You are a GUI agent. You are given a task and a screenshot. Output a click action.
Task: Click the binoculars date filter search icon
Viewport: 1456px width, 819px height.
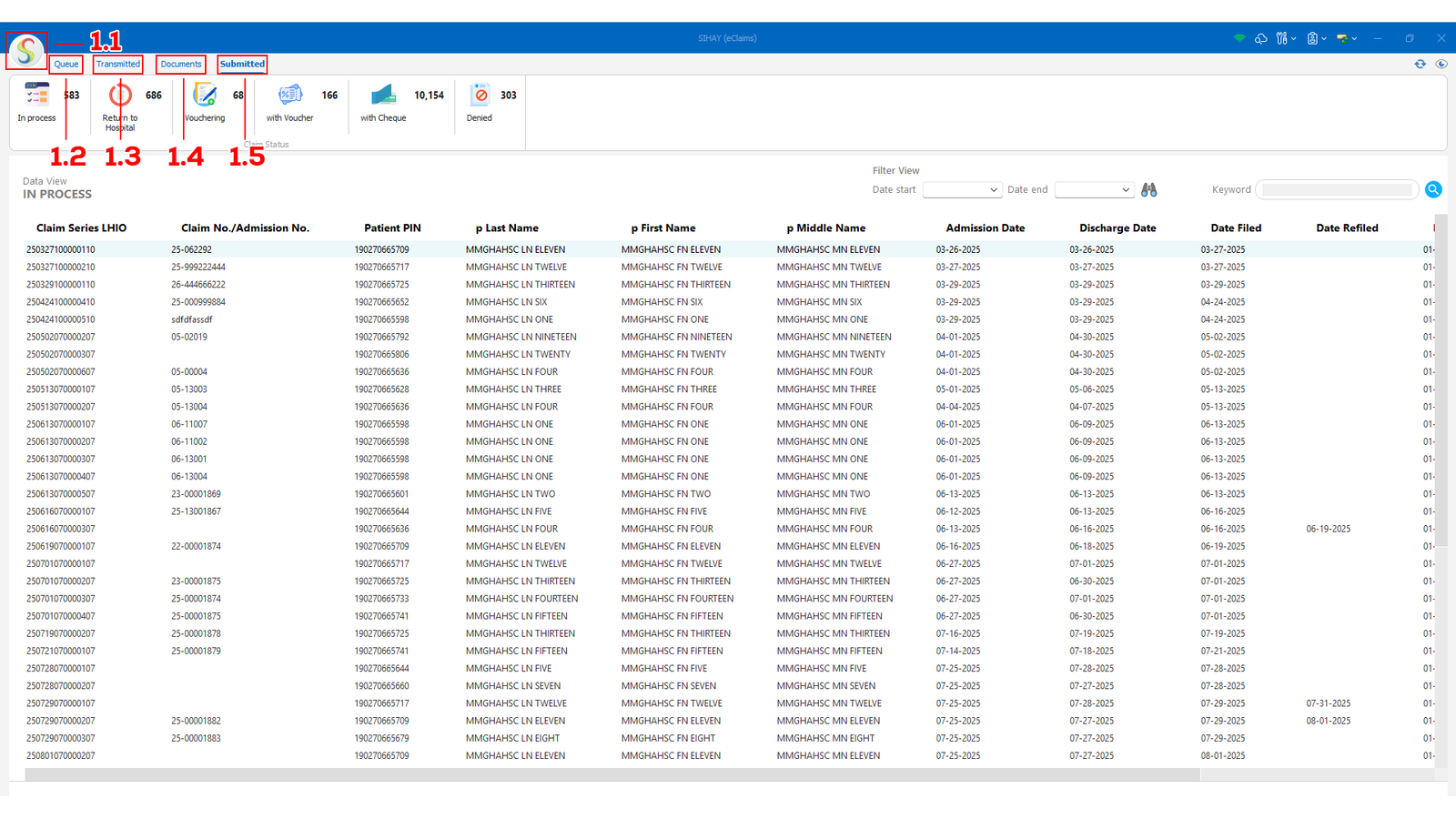[1149, 189]
